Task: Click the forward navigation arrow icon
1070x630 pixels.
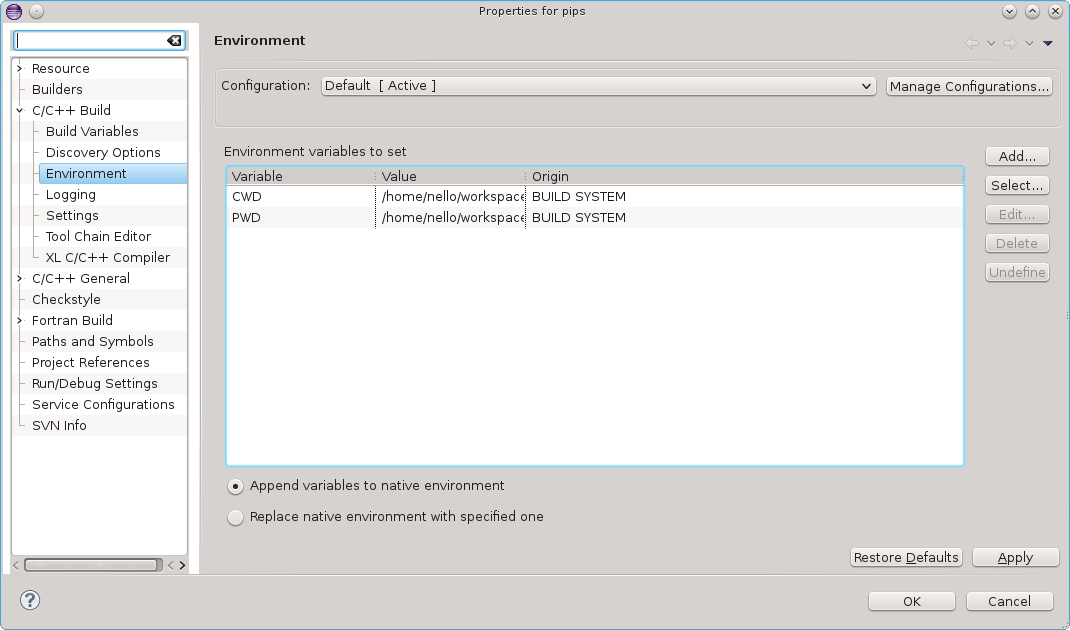Action: coord(1010,43)
